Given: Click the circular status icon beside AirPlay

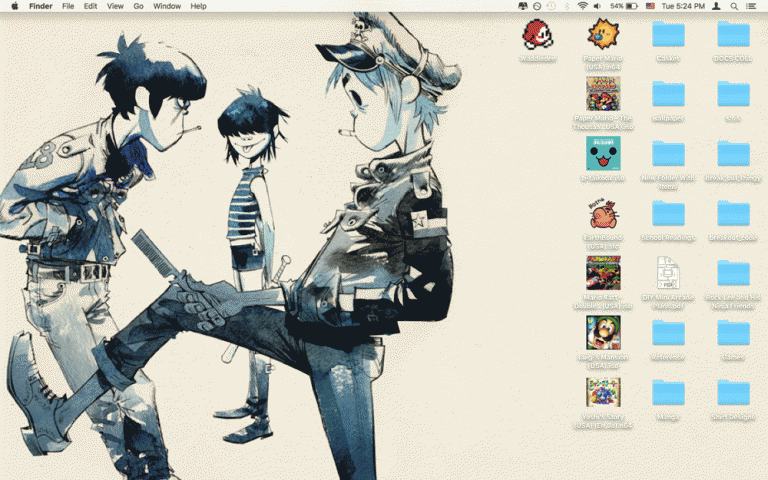Looking at the screenshot, I should pos(537,6).
